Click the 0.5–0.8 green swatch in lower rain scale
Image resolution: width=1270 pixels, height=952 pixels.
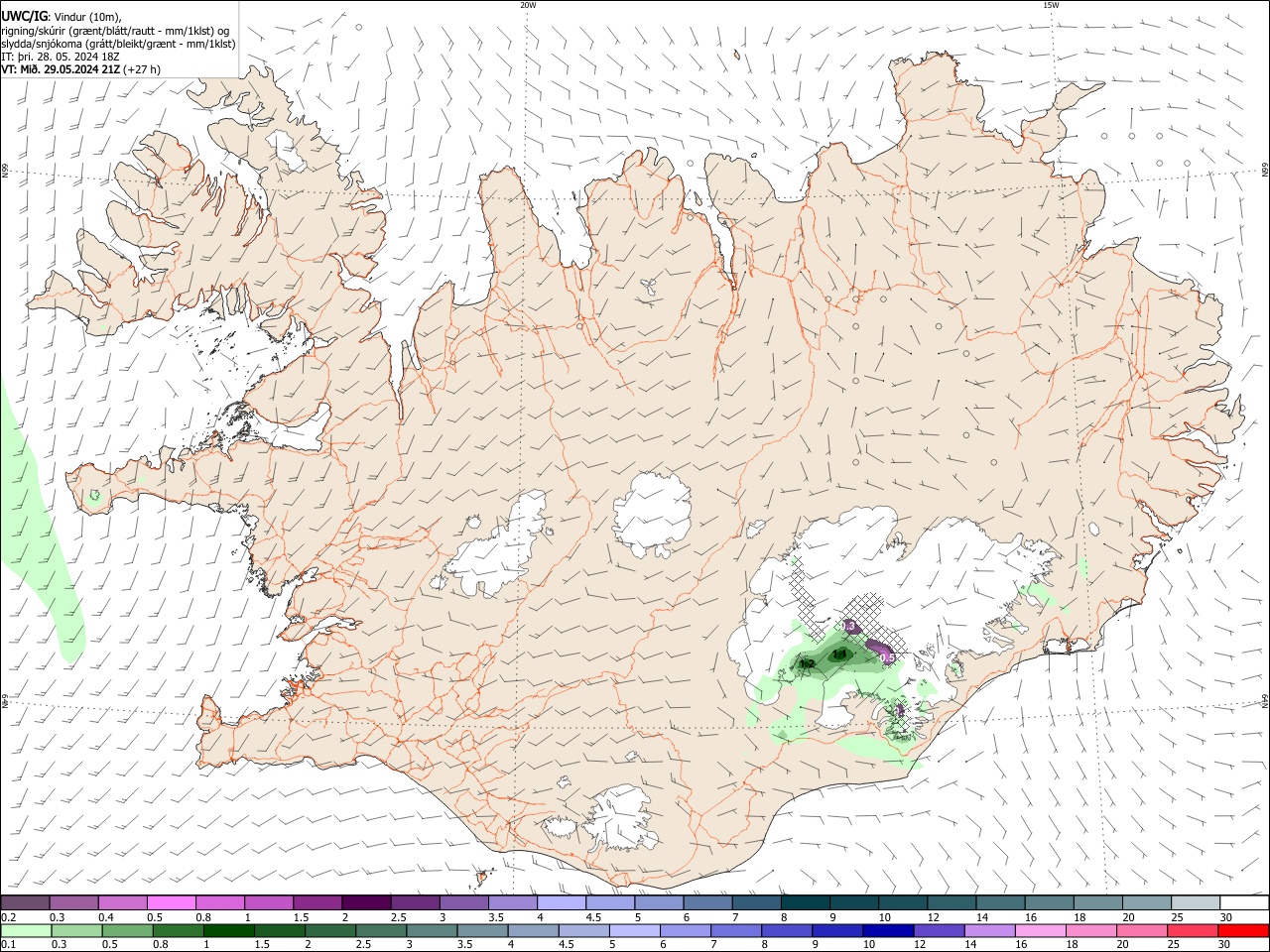coord(127,931)
